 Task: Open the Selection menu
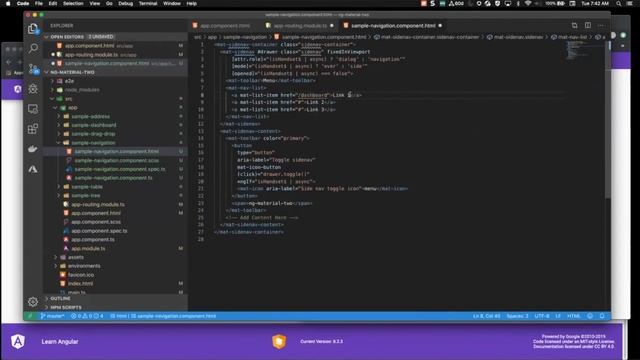pos(73,3)
